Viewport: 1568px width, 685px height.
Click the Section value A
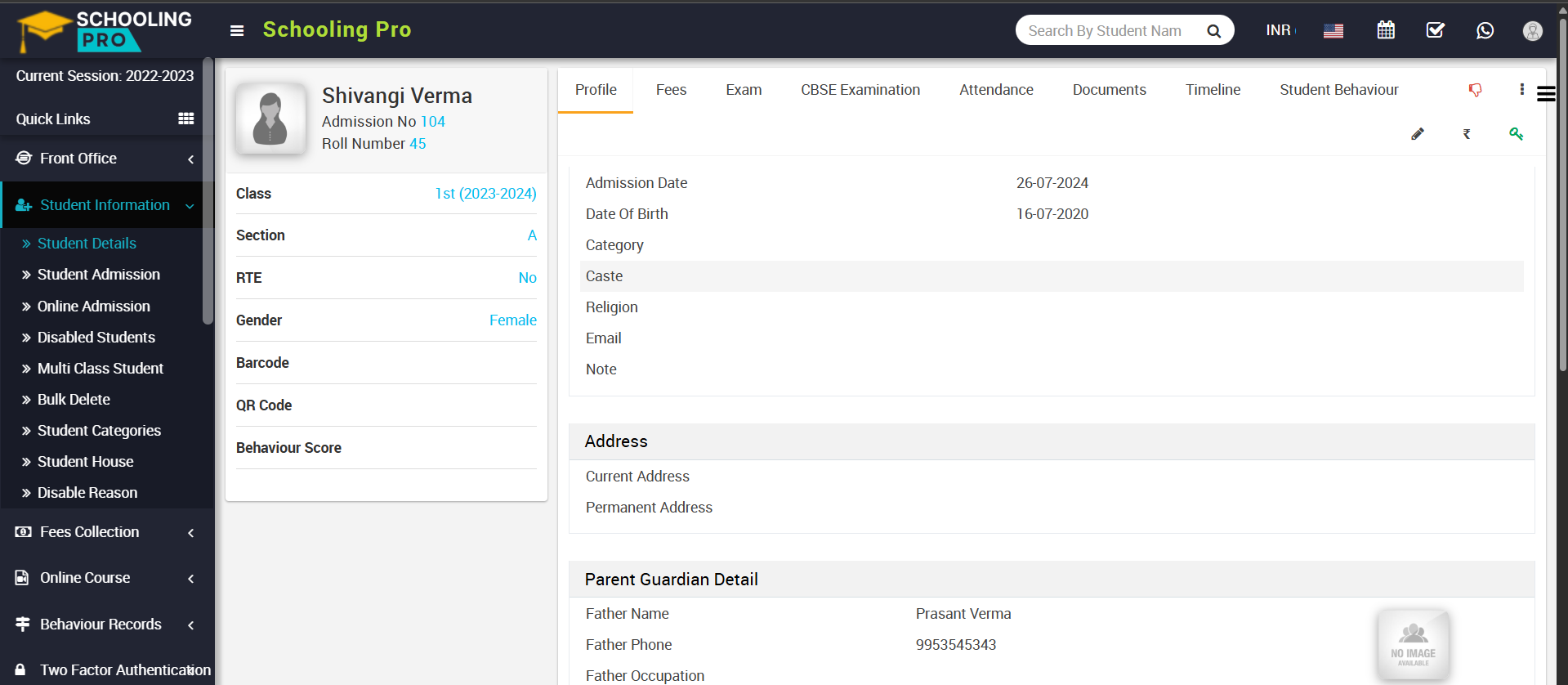click(532, 235)
